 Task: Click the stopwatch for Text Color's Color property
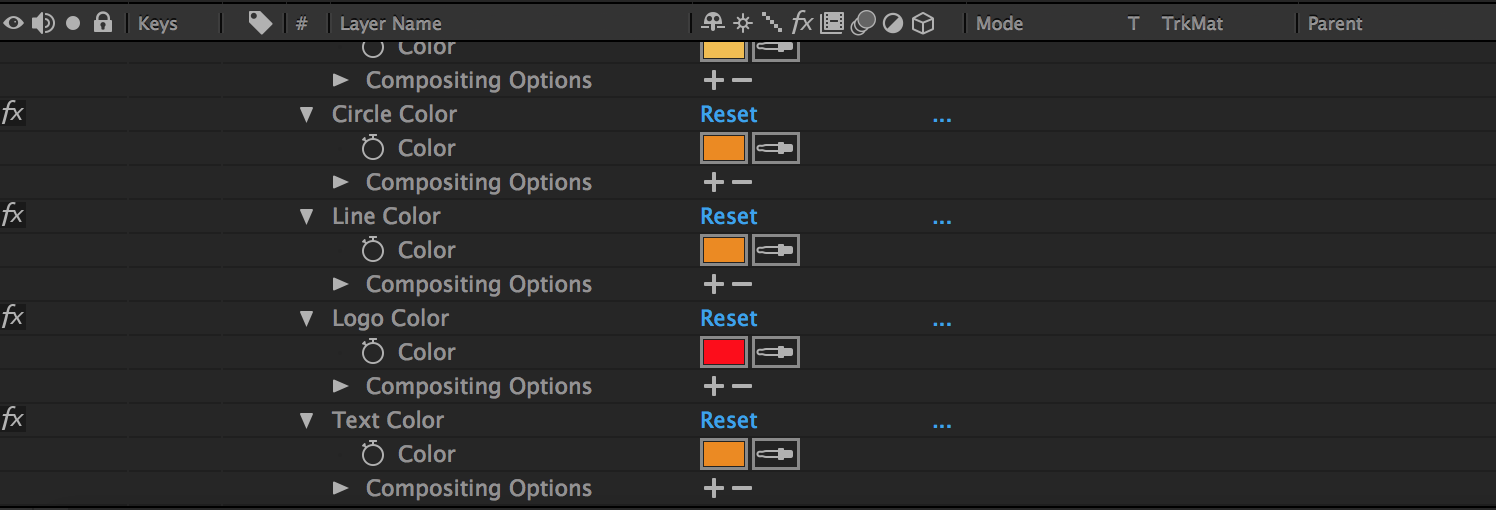click(373, 454)
